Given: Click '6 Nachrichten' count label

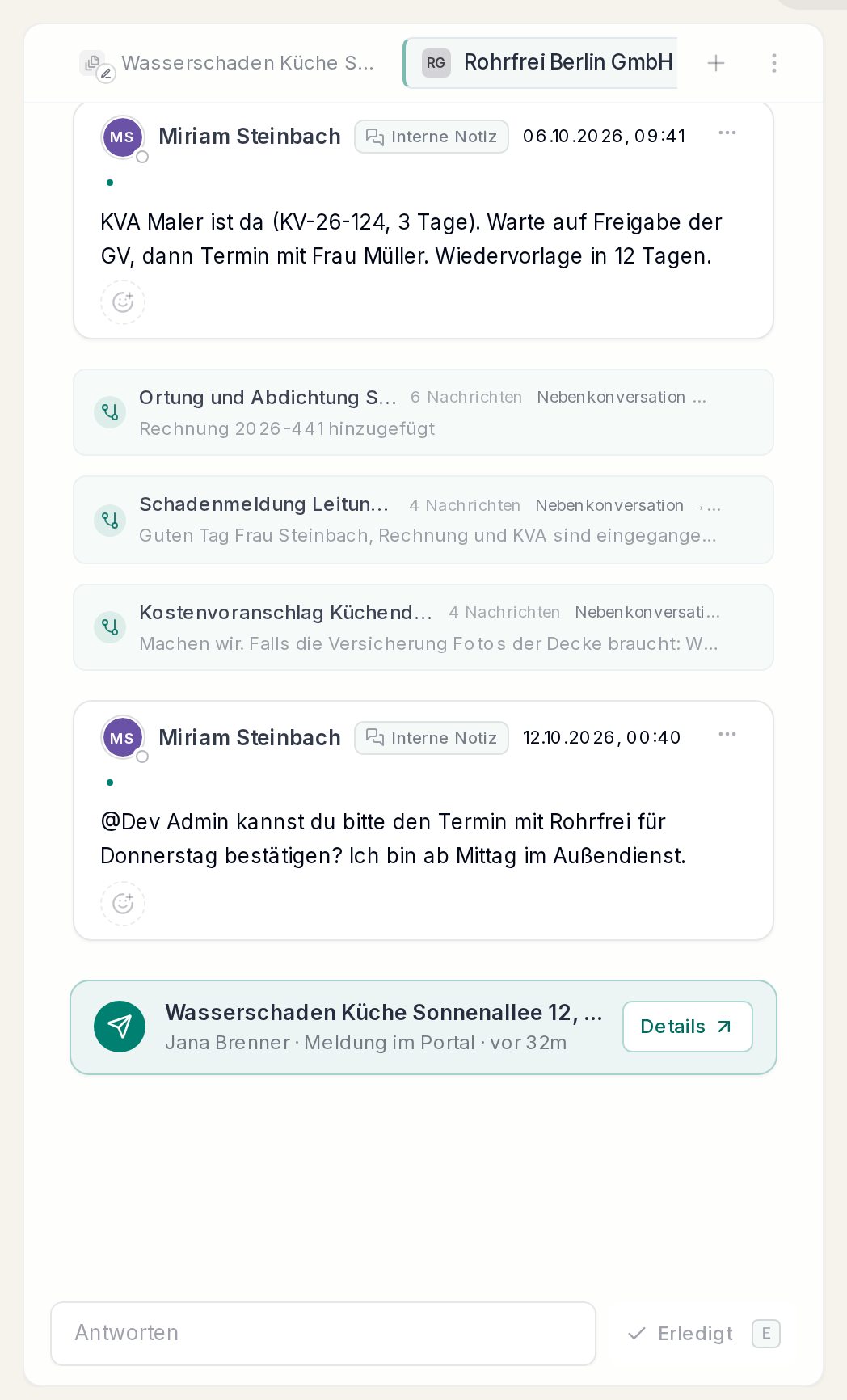Looking at the screenshot, I should (466, 397).
